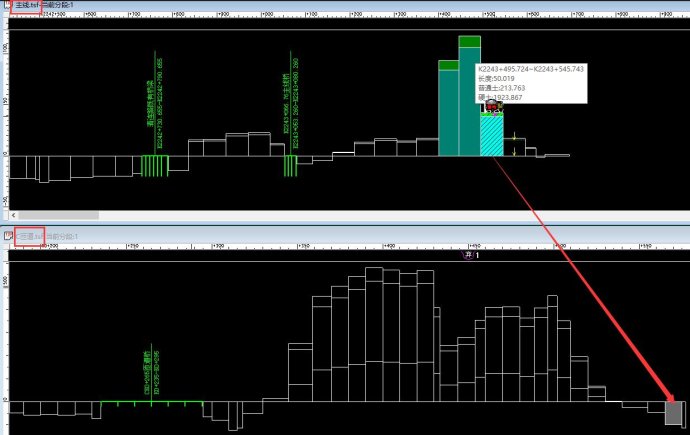This screenshot has height=435, width=690.
Task: Click the gray filled block at lower right
Action: pos(675,411)
